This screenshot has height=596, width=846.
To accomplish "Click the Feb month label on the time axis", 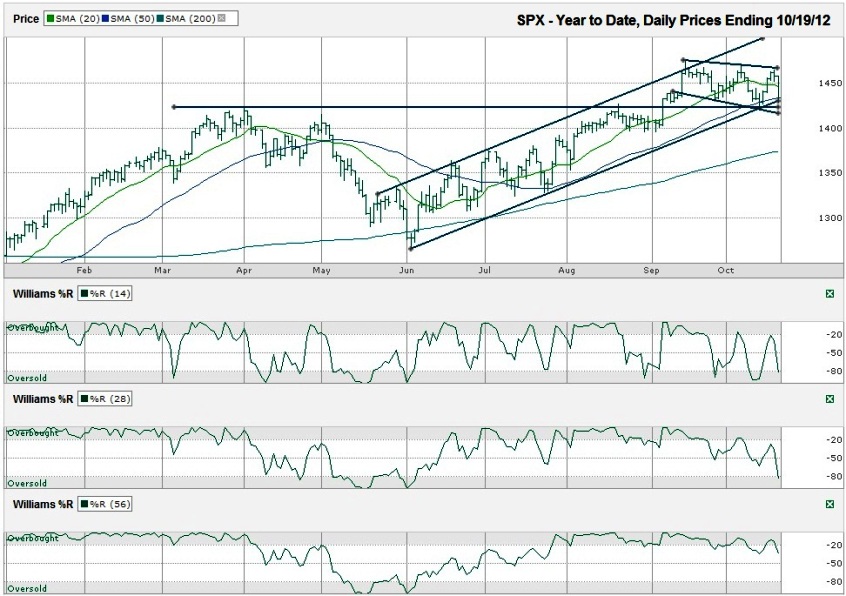I will coord(84,270).
